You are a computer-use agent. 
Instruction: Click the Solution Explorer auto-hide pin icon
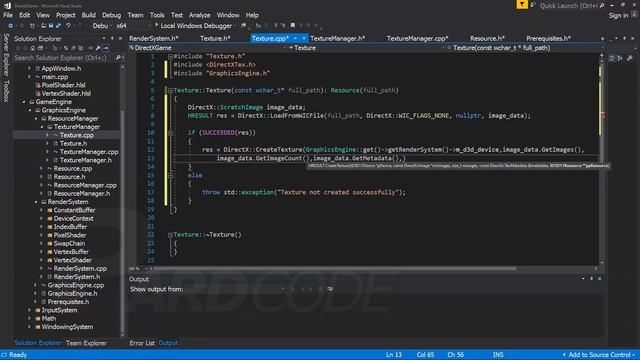tap(112, 38)
